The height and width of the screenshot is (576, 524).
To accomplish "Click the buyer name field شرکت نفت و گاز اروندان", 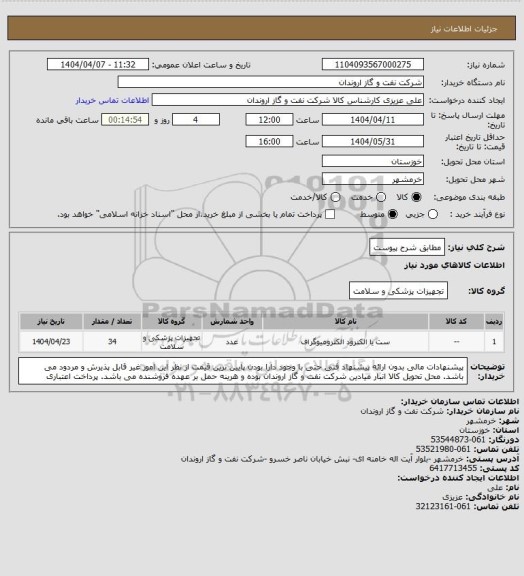I will (270, 82).
